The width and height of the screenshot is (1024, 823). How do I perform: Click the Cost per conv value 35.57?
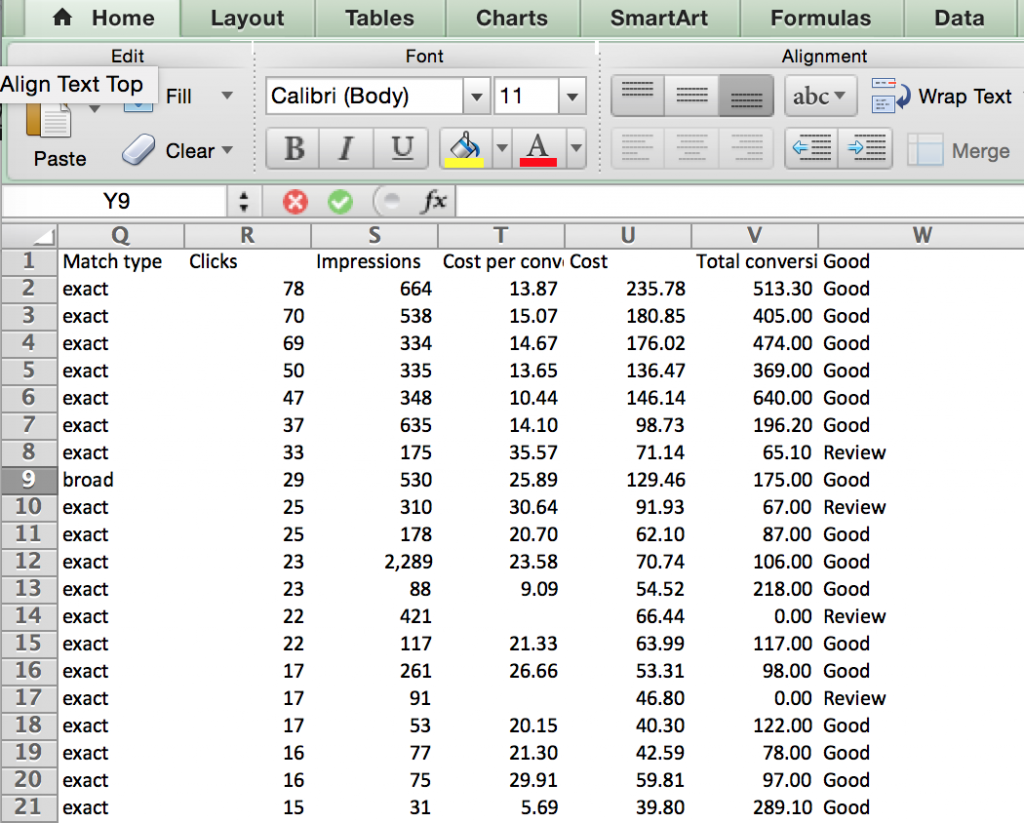click(x=501, y=452)
